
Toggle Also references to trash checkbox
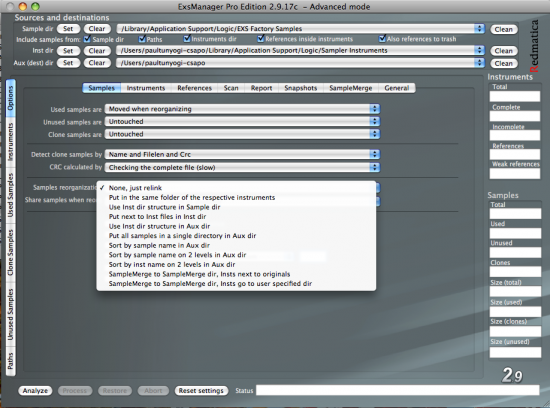382,39
